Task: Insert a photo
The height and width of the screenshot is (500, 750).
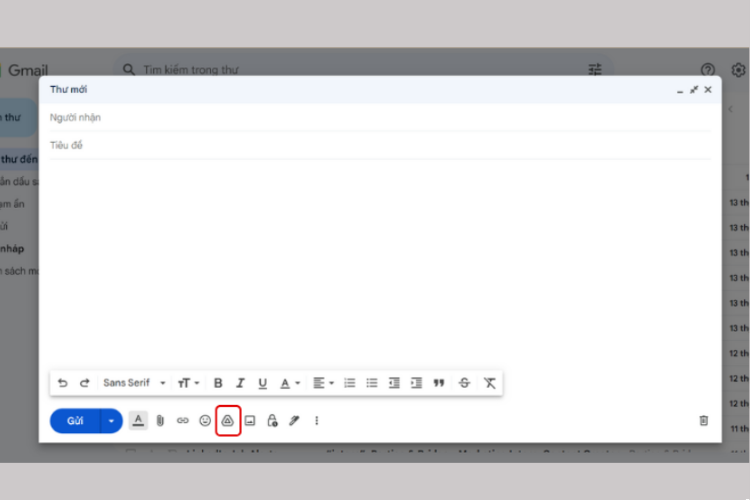Action: click(x=250, y=421)
